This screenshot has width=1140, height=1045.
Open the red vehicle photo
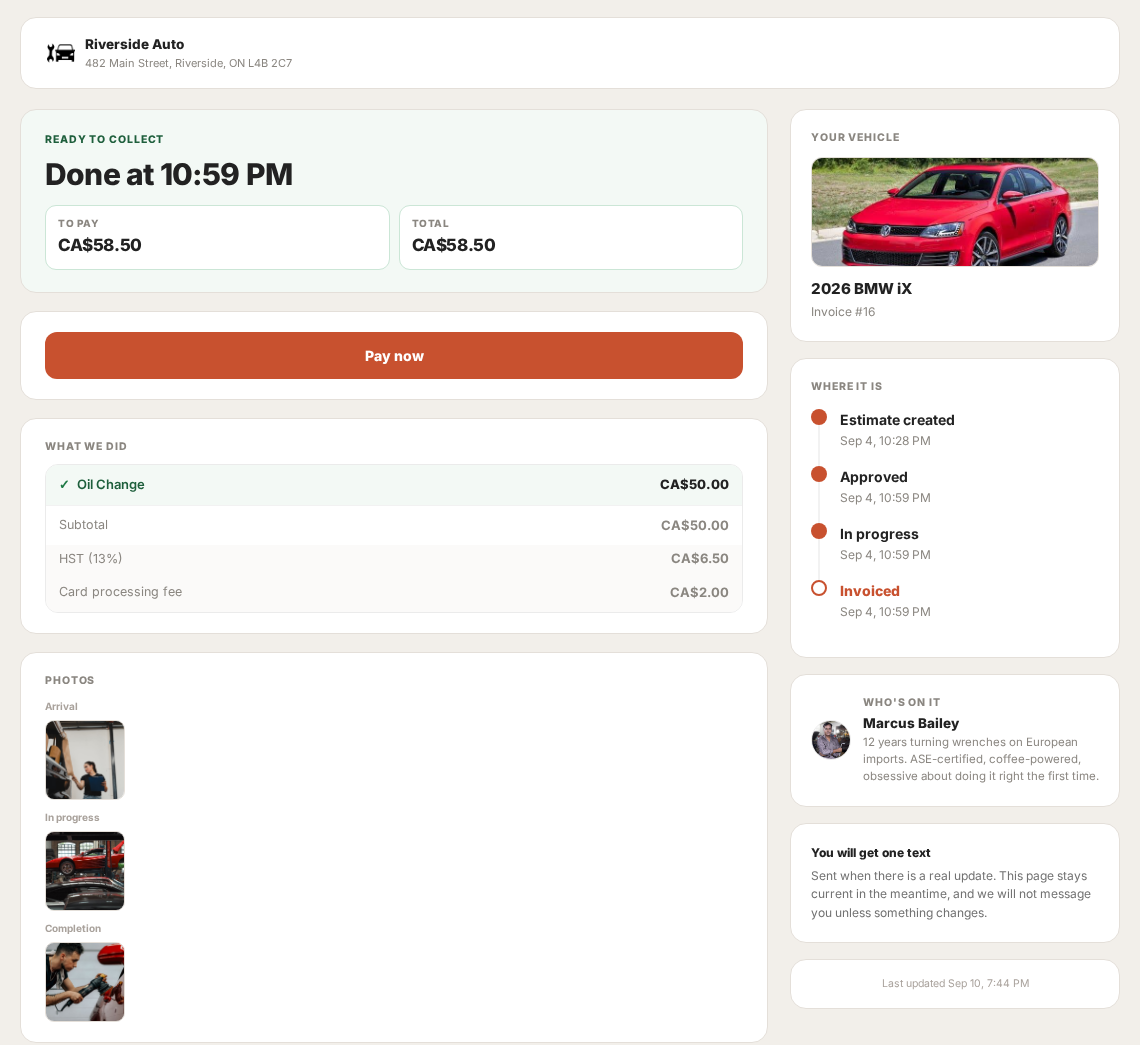tap(955, 212)
